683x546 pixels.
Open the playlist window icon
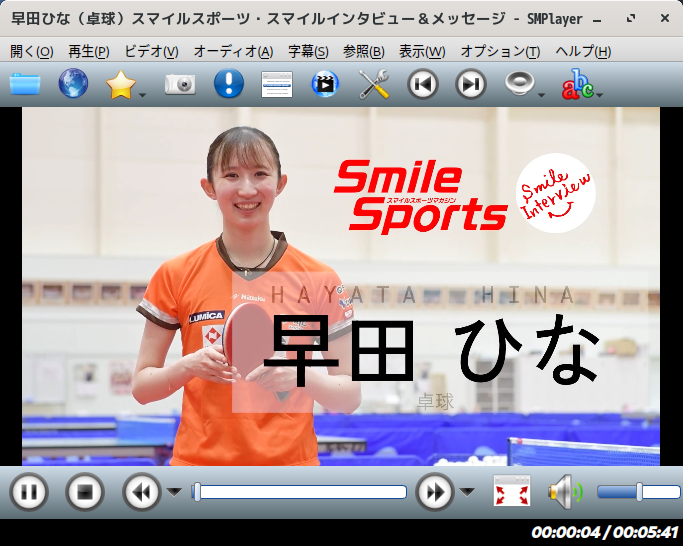pyautogui.click(x=277, y=85)
